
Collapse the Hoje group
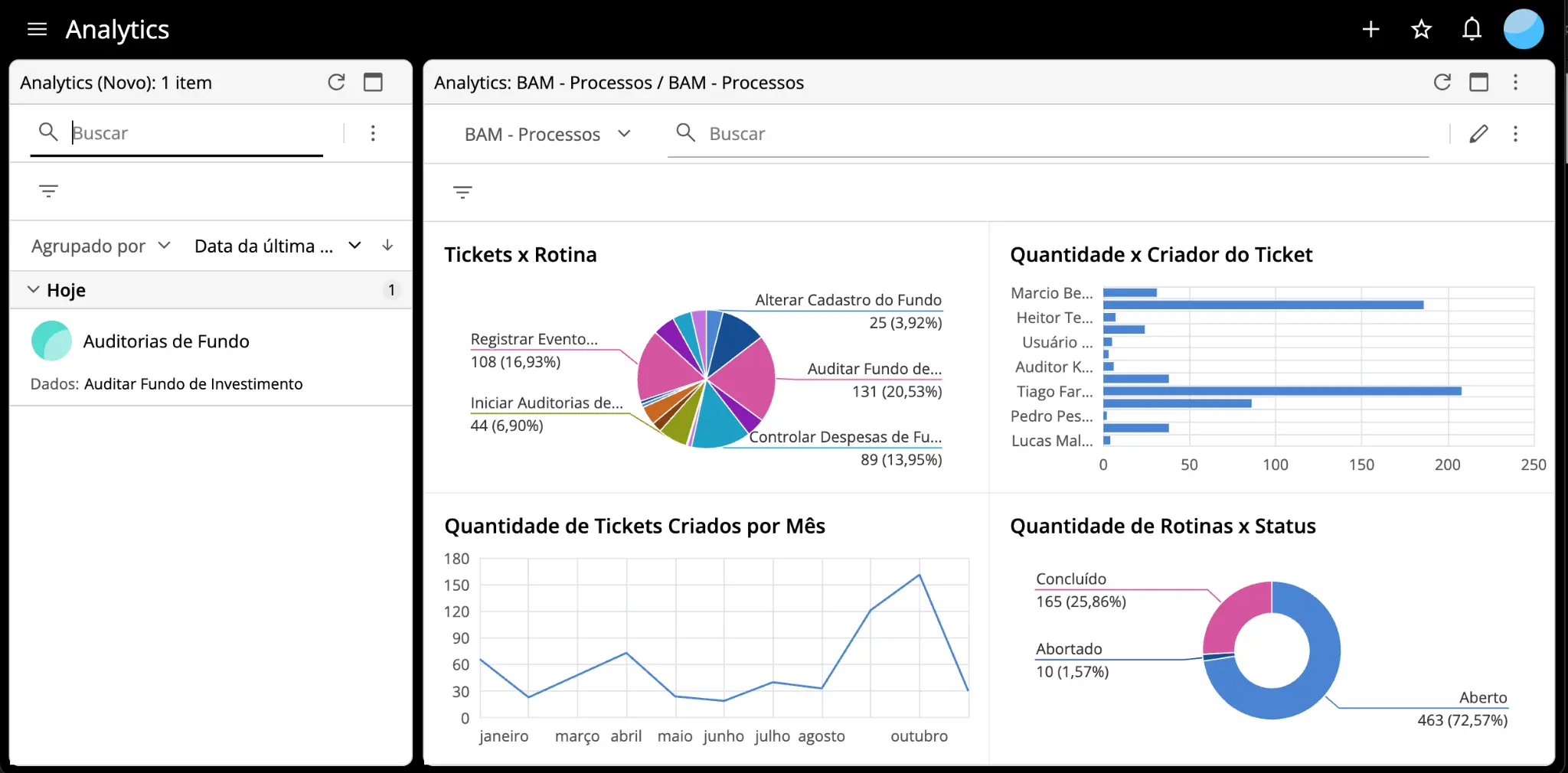[x=33, y=289]
